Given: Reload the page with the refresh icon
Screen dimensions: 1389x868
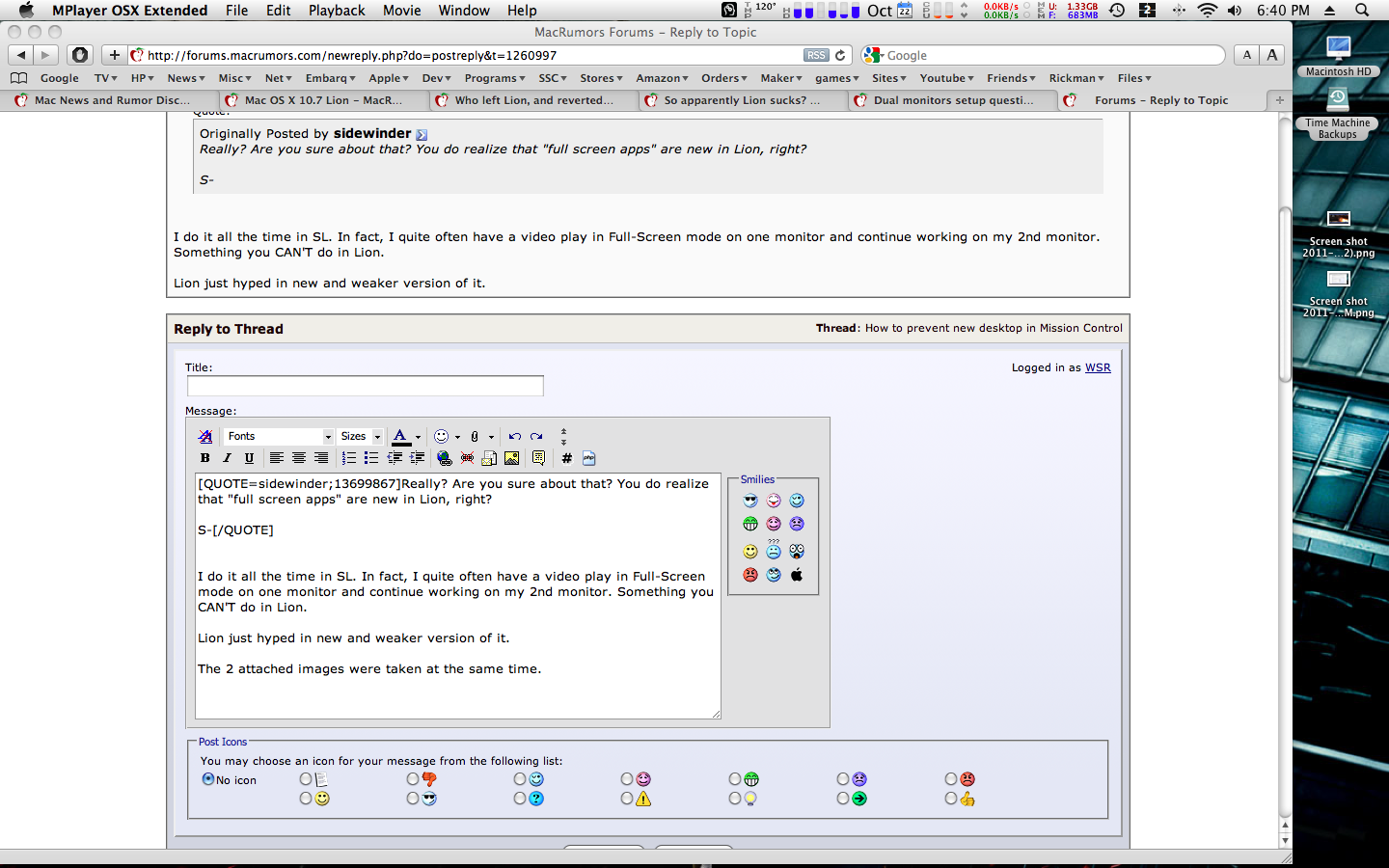Looking at the screenshot, I should tap(840, 55).
